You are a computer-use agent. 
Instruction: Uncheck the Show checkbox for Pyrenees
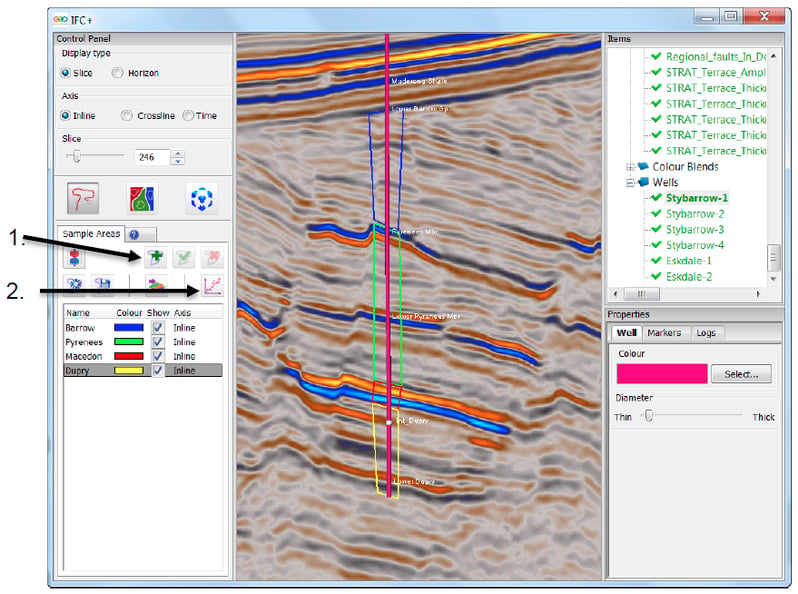158,342
